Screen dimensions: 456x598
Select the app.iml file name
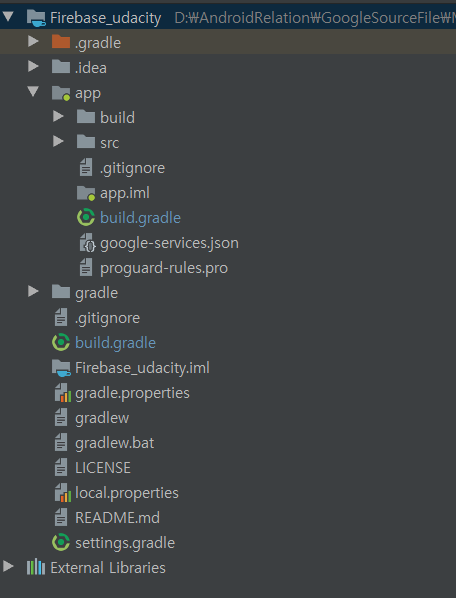tap(125, 193)
